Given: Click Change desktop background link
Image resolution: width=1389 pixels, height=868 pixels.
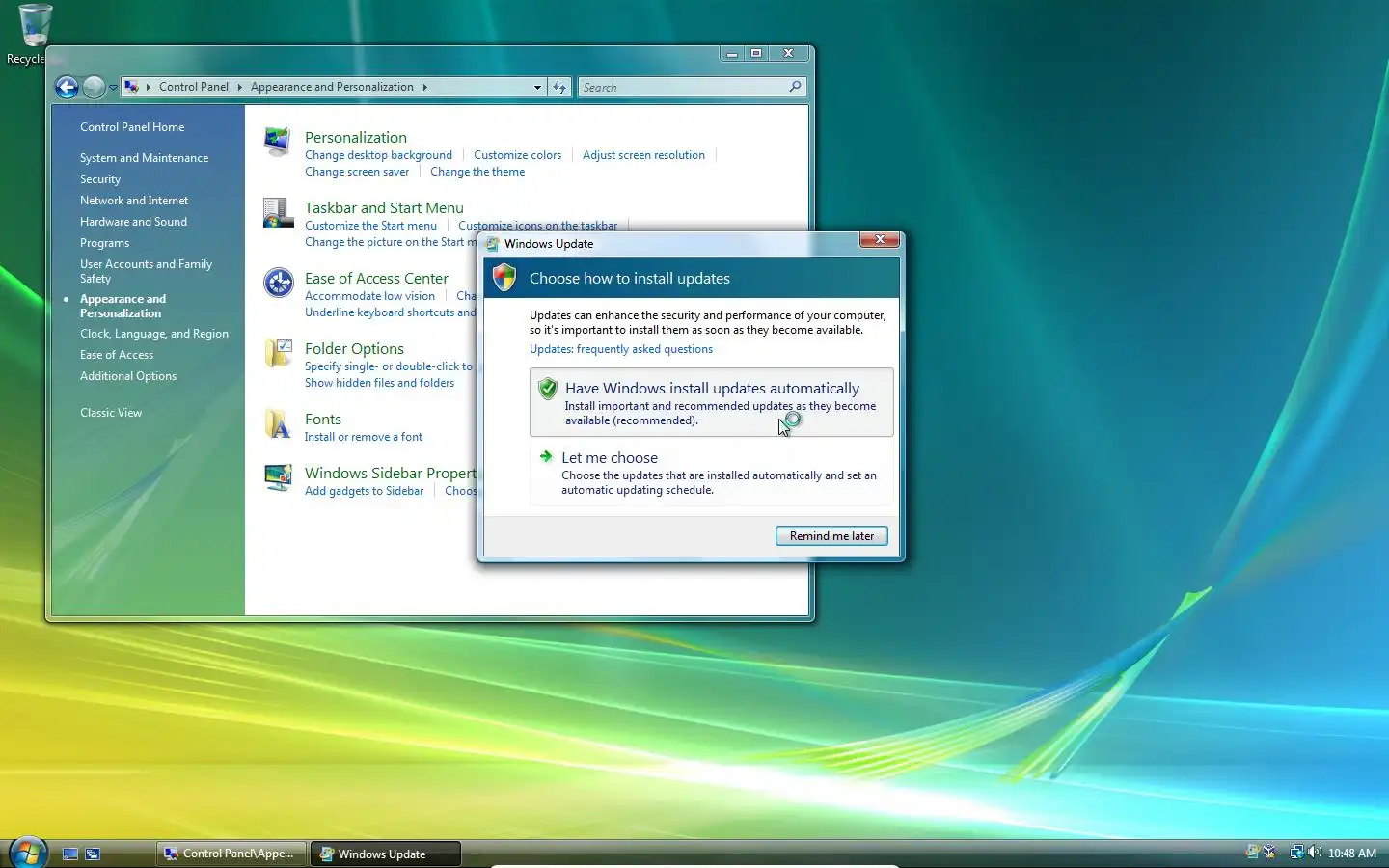Looking at the screenshot, I should (378, 155).
